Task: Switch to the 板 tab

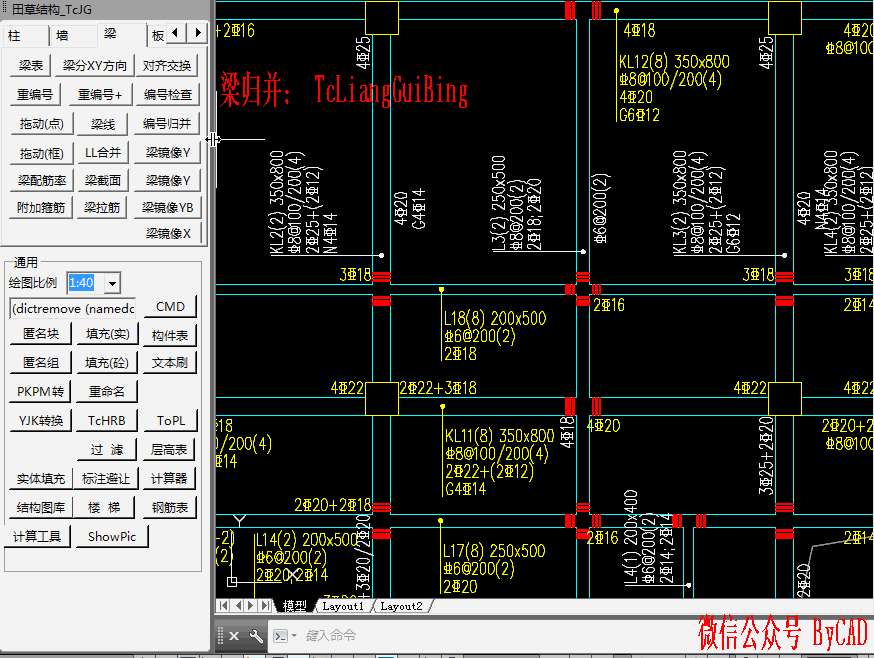Action: coord(157,36)
